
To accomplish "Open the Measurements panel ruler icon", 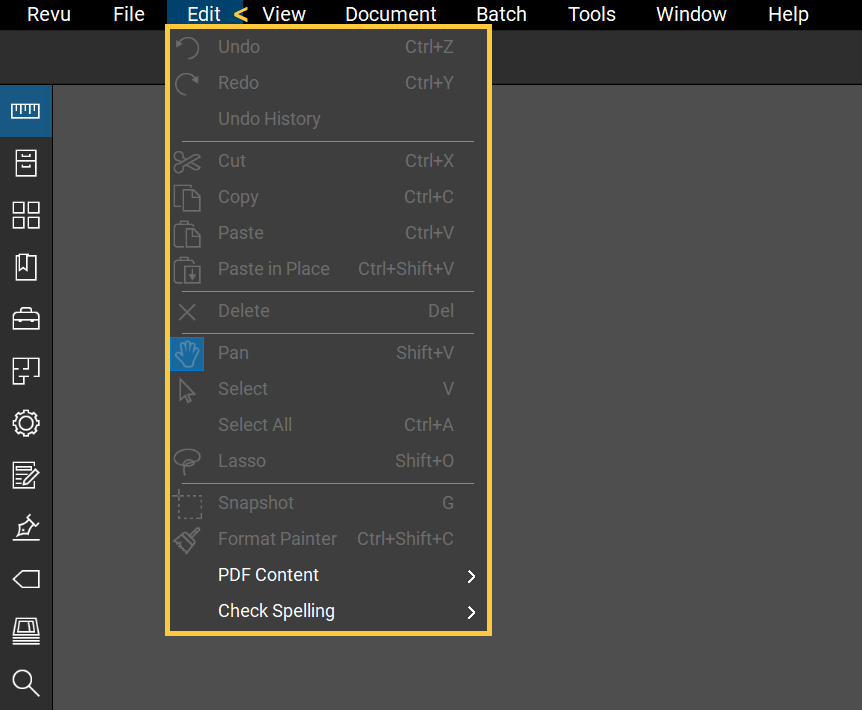I will pyautogui.click(x=26, y=111).
